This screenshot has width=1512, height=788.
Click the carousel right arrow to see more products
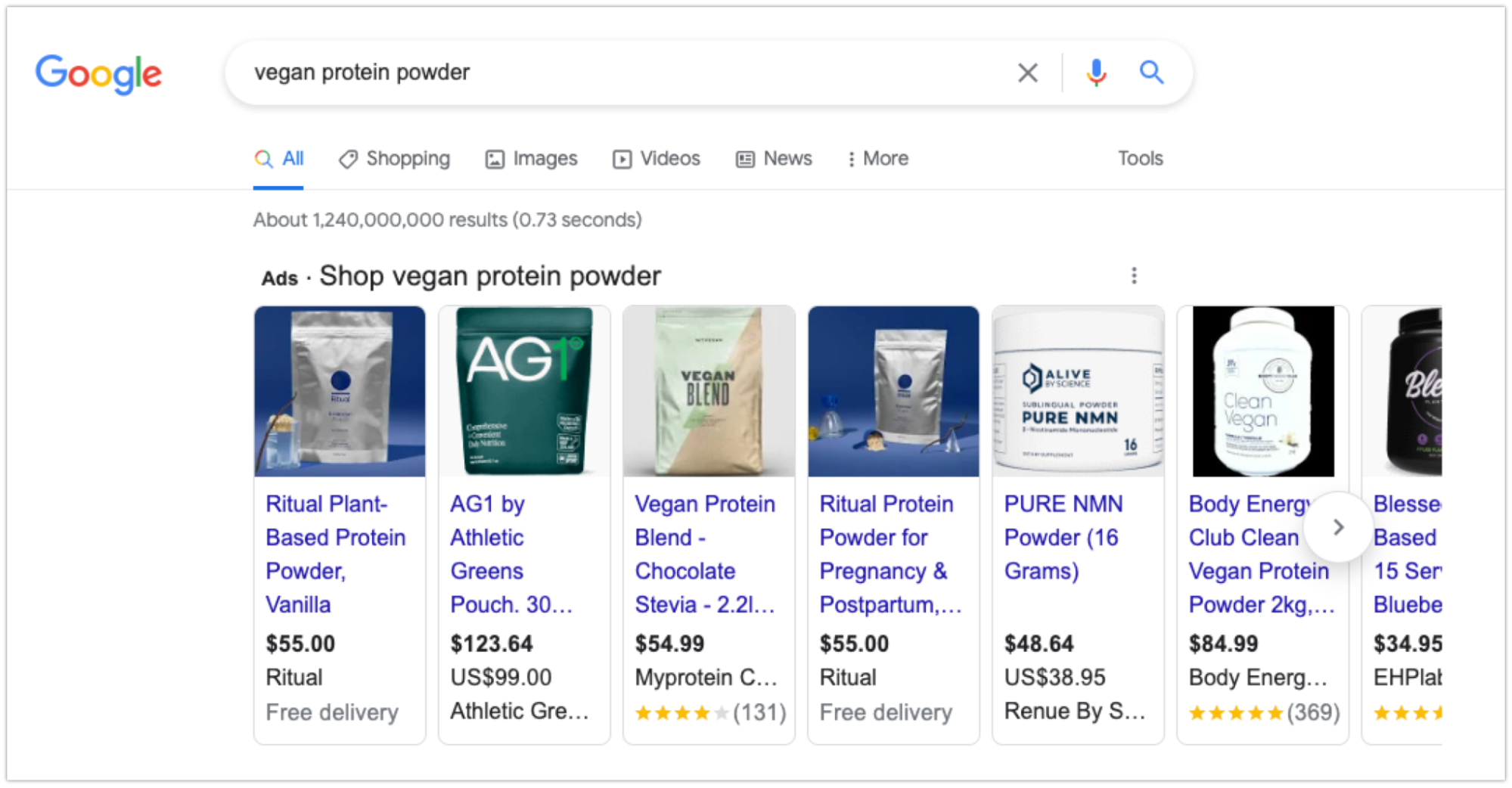click(x=1338, y=527)
